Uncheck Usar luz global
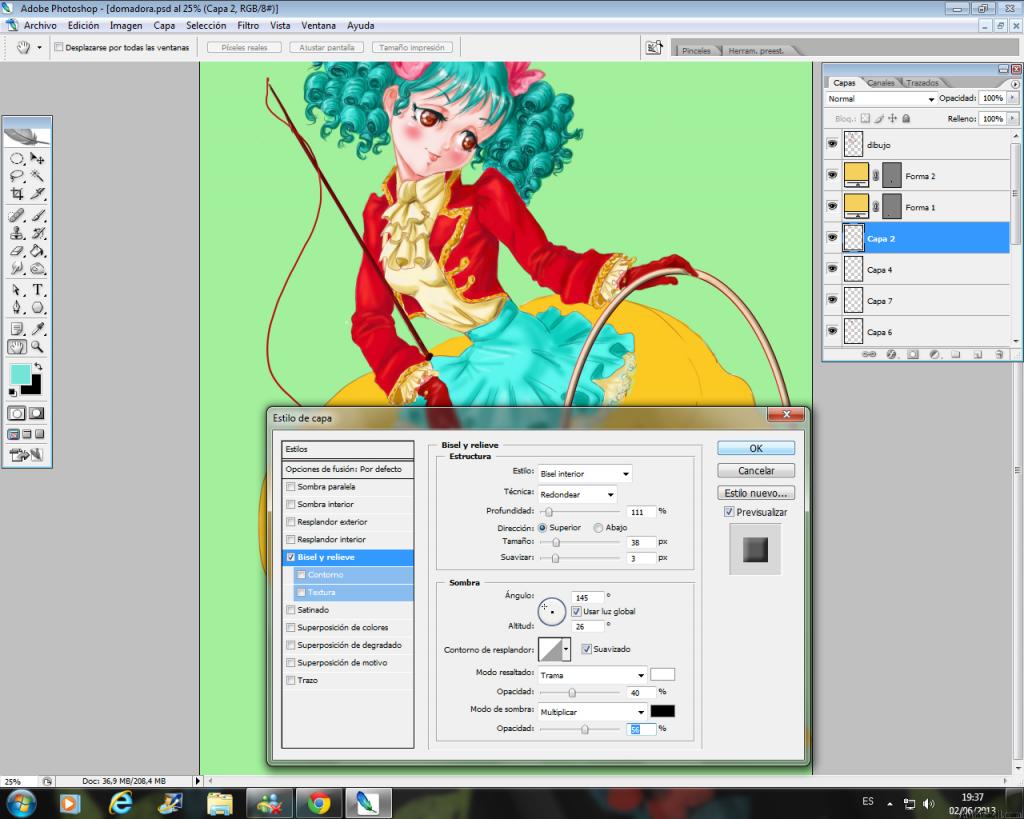Image resolution: width=1024 pixels, height=819 pixels. click(576, 612)
